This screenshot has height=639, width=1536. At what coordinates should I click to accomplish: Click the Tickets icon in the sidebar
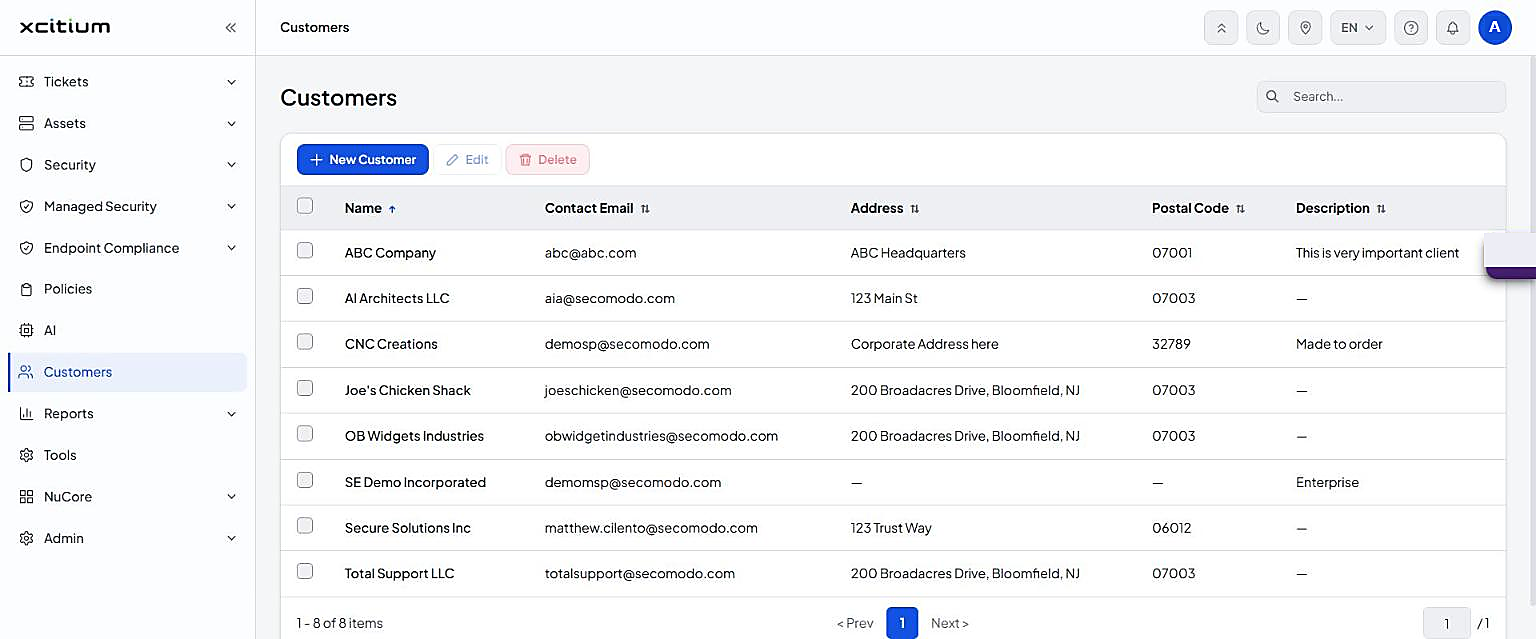[x=27, y=82]
